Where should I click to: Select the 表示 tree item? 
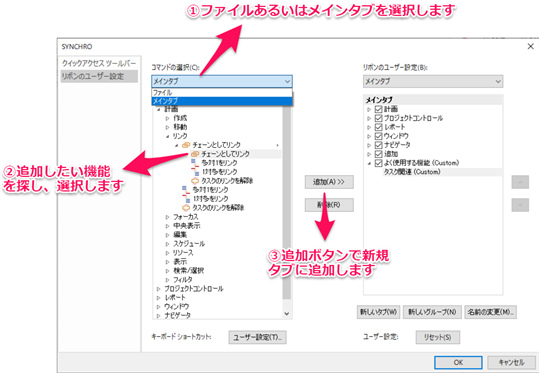coord(180,262)
